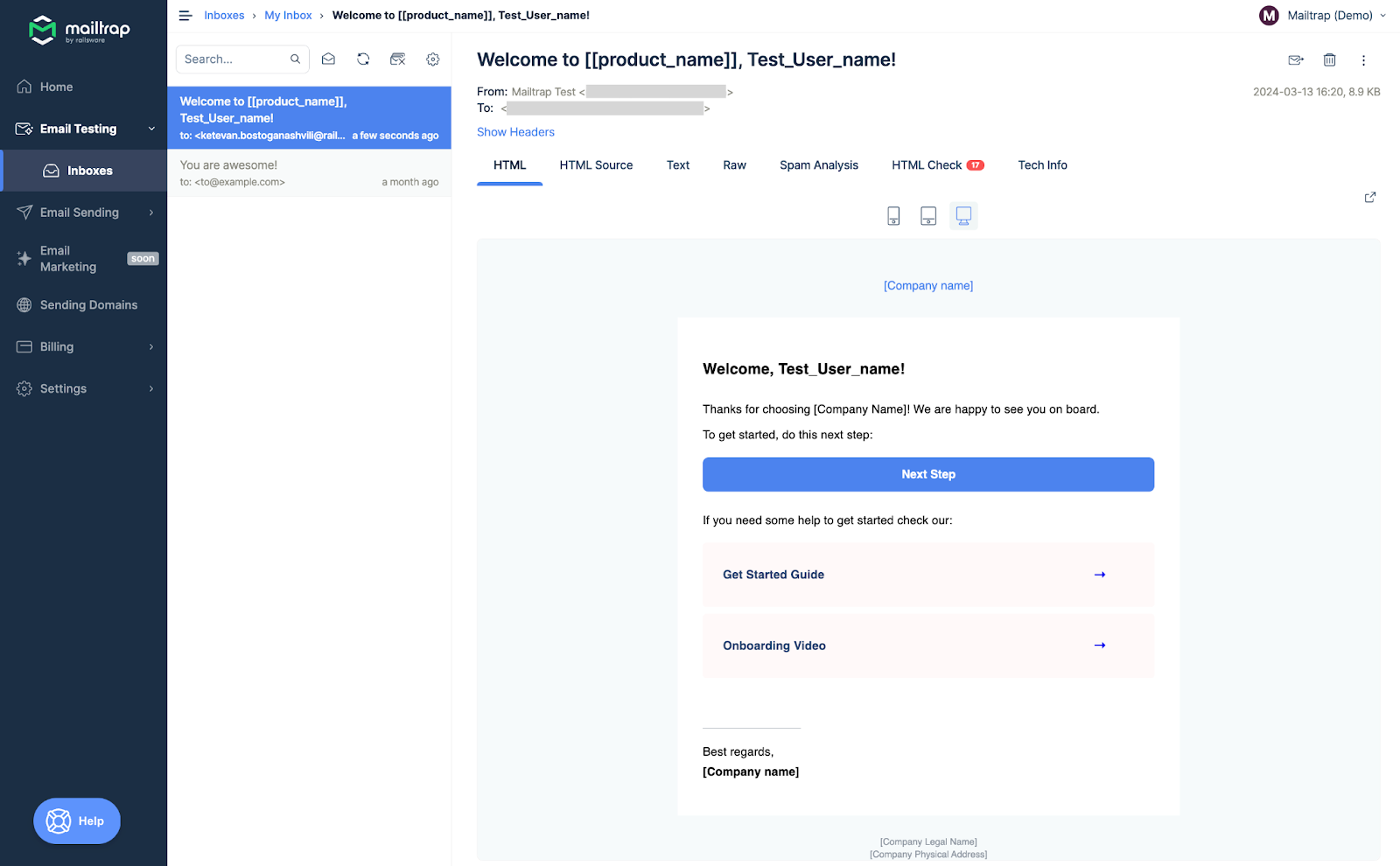
Task: Delete the welcome email
Action: point(1329,59)
